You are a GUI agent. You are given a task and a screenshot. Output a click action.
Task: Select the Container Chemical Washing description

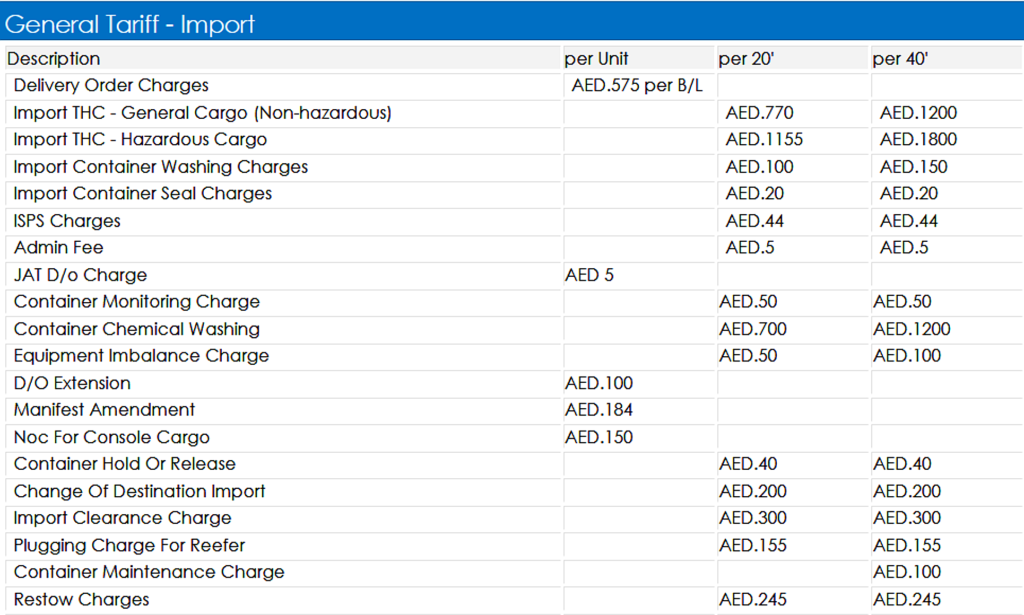(x=137, y=329)
